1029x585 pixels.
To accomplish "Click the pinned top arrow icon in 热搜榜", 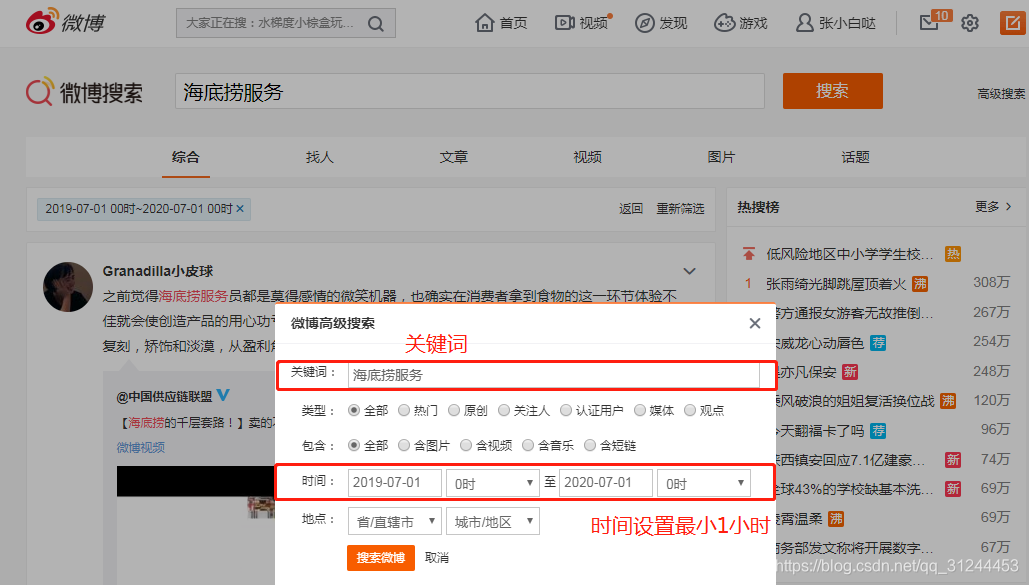I will (x=749, y=253).
